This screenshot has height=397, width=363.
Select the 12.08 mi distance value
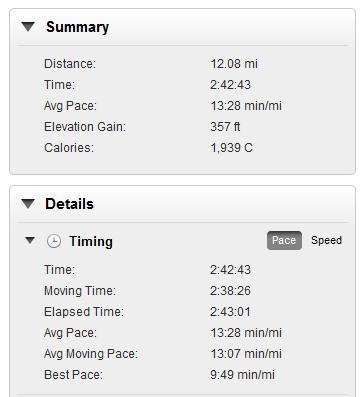[234, 64]
